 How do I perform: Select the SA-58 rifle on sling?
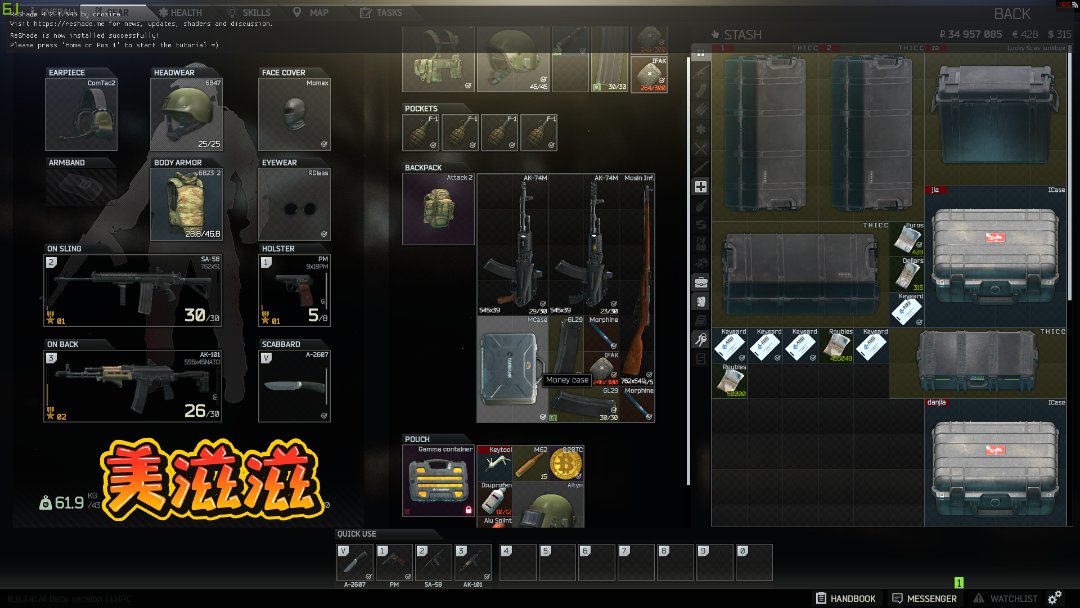tap(132, 291)
